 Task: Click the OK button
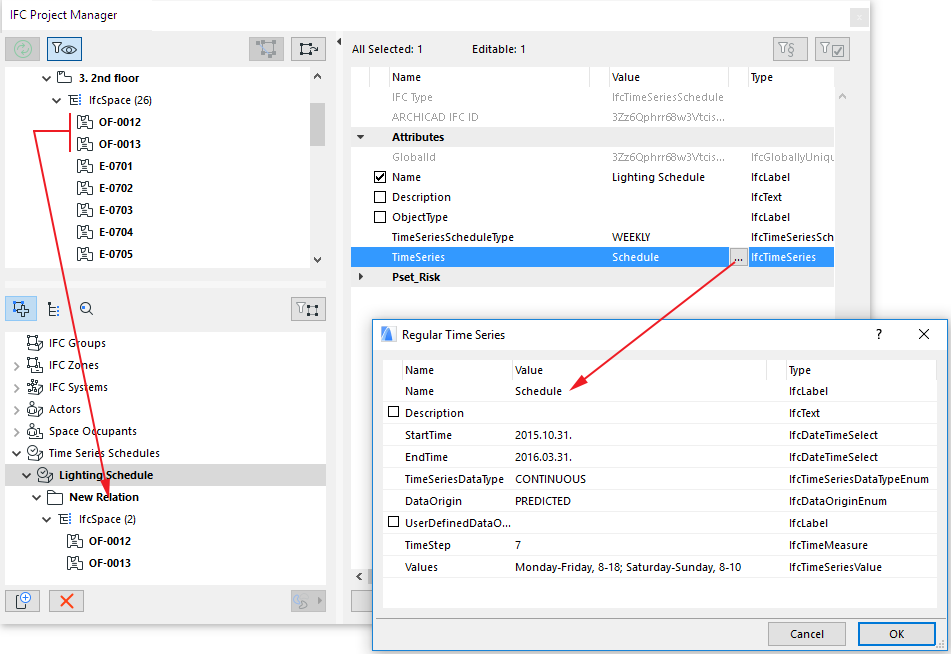click(x=896, y=634)
